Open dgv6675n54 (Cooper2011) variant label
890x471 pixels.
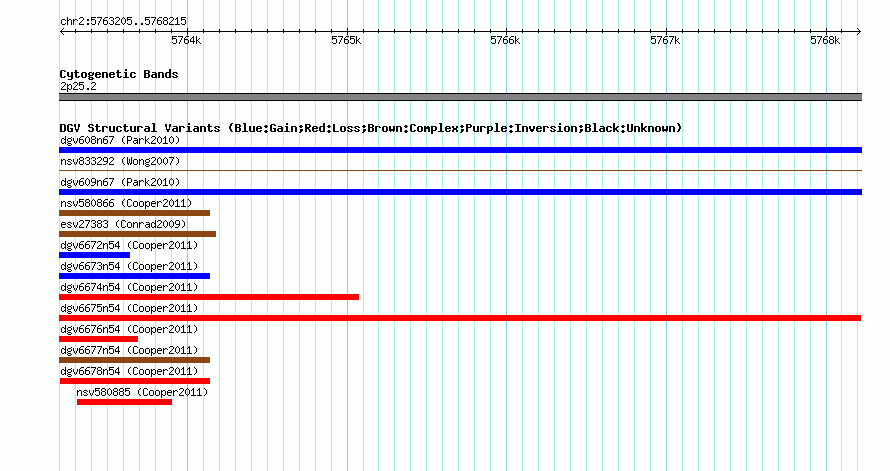coord(129,308)
